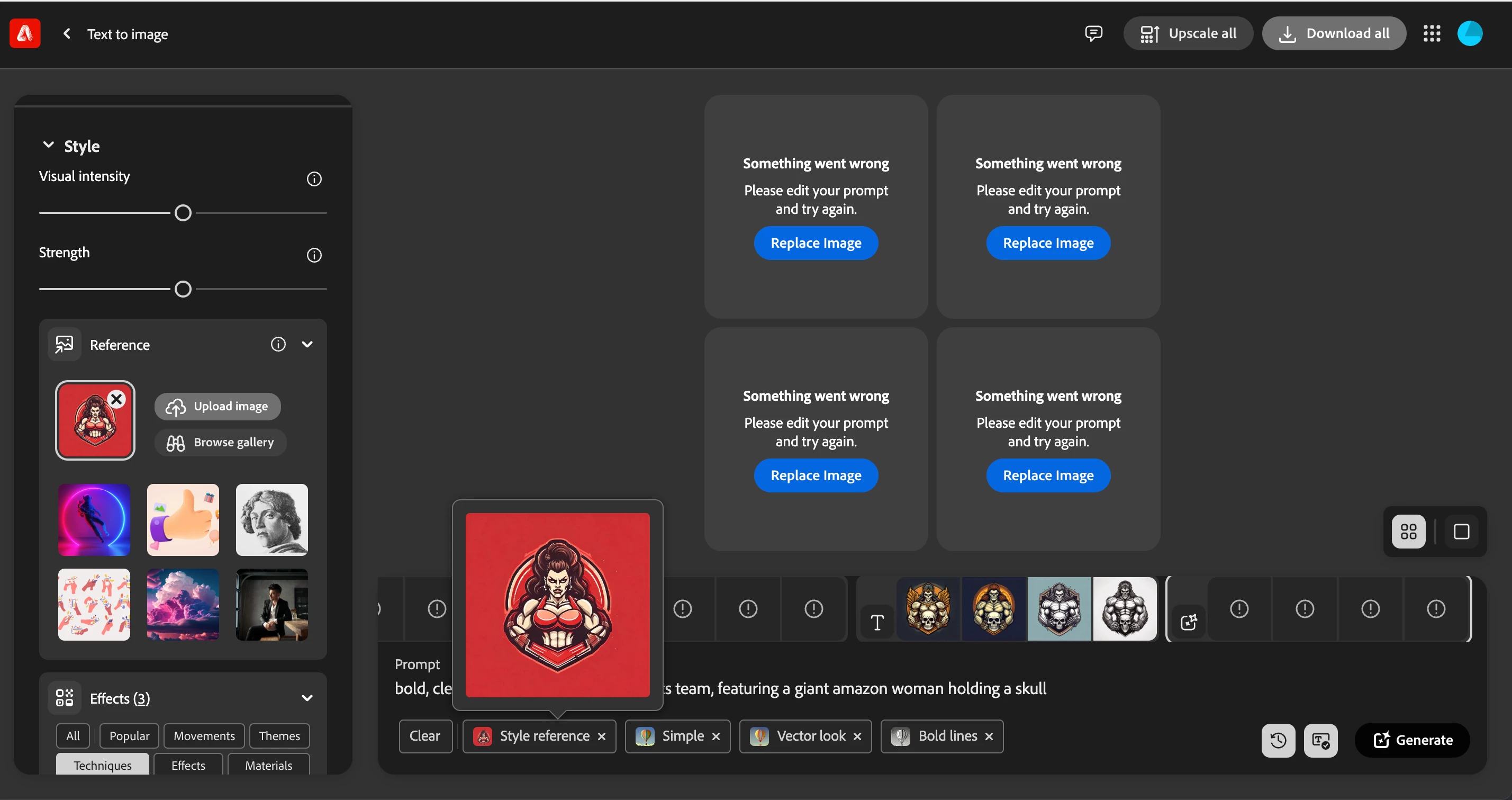
Task: Show the Visual intensity info tooltip
Action: click(314, 178)
